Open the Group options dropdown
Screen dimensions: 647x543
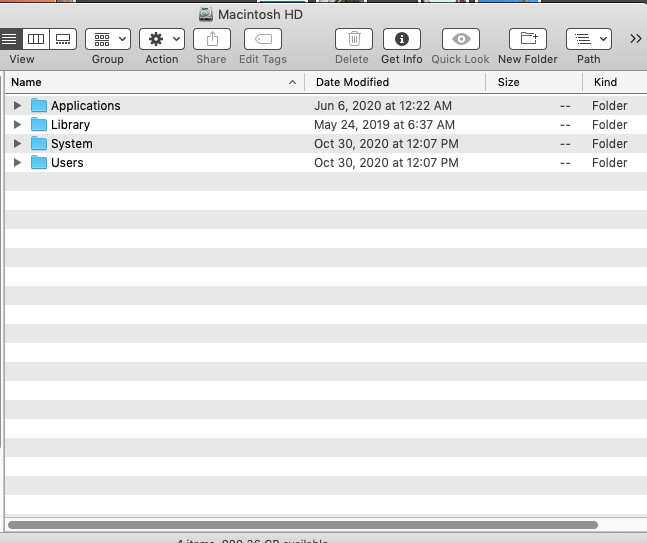pos(108,39)
